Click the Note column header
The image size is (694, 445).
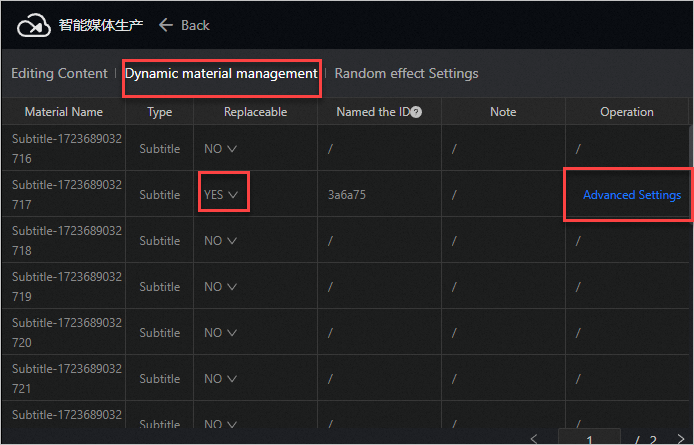(503, 112)
